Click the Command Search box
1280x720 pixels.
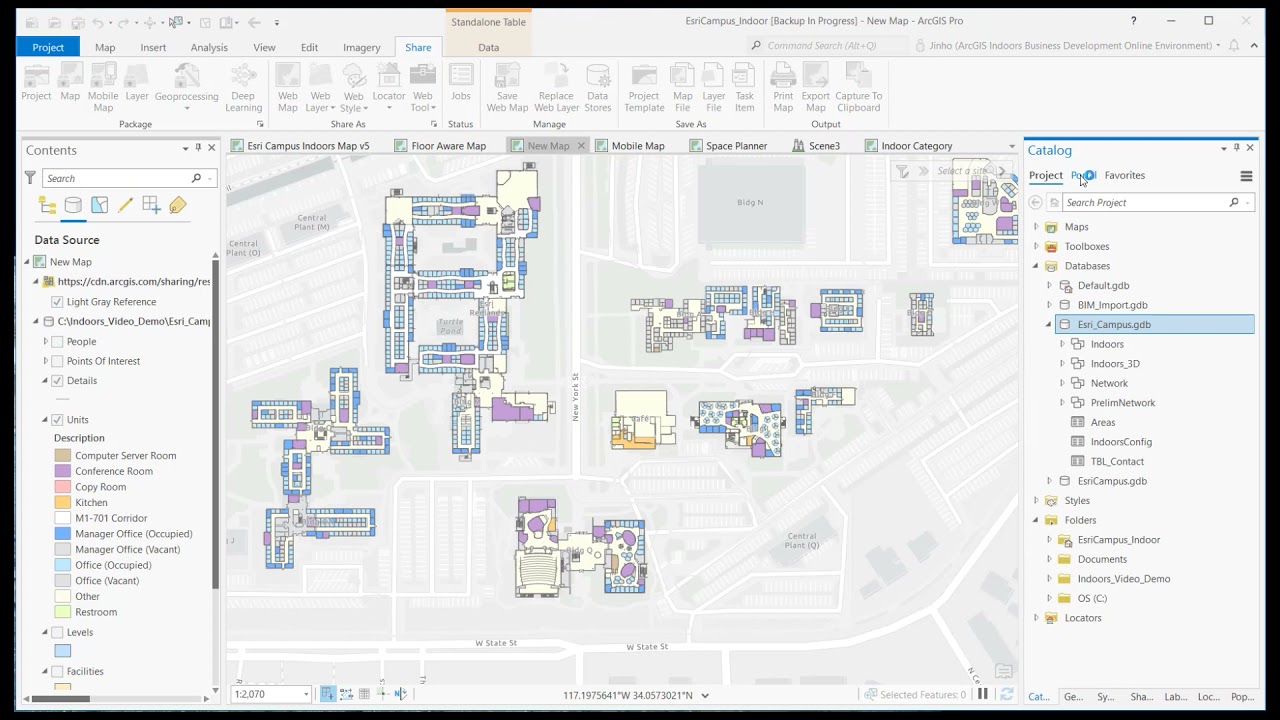[826, 45]
